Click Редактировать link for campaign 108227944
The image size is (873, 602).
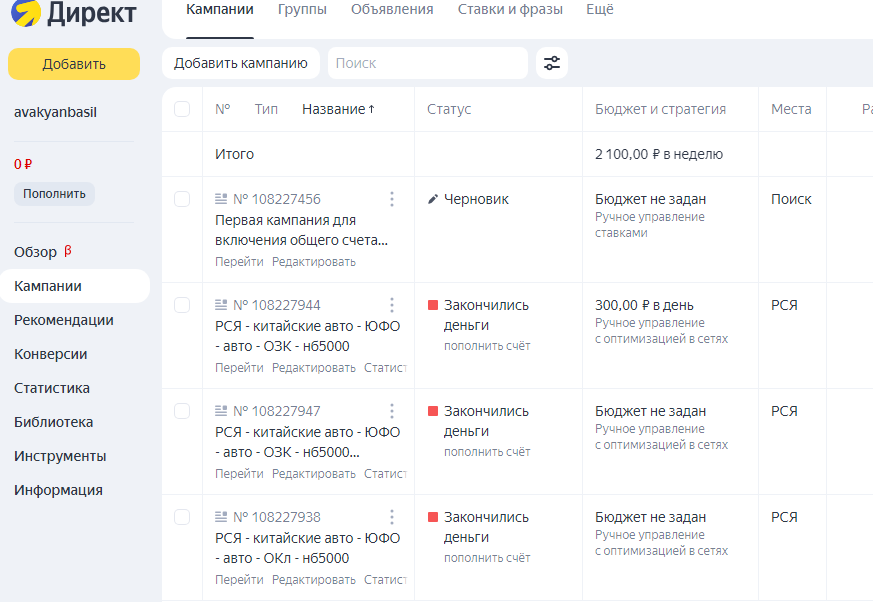[x=314, y=368]
